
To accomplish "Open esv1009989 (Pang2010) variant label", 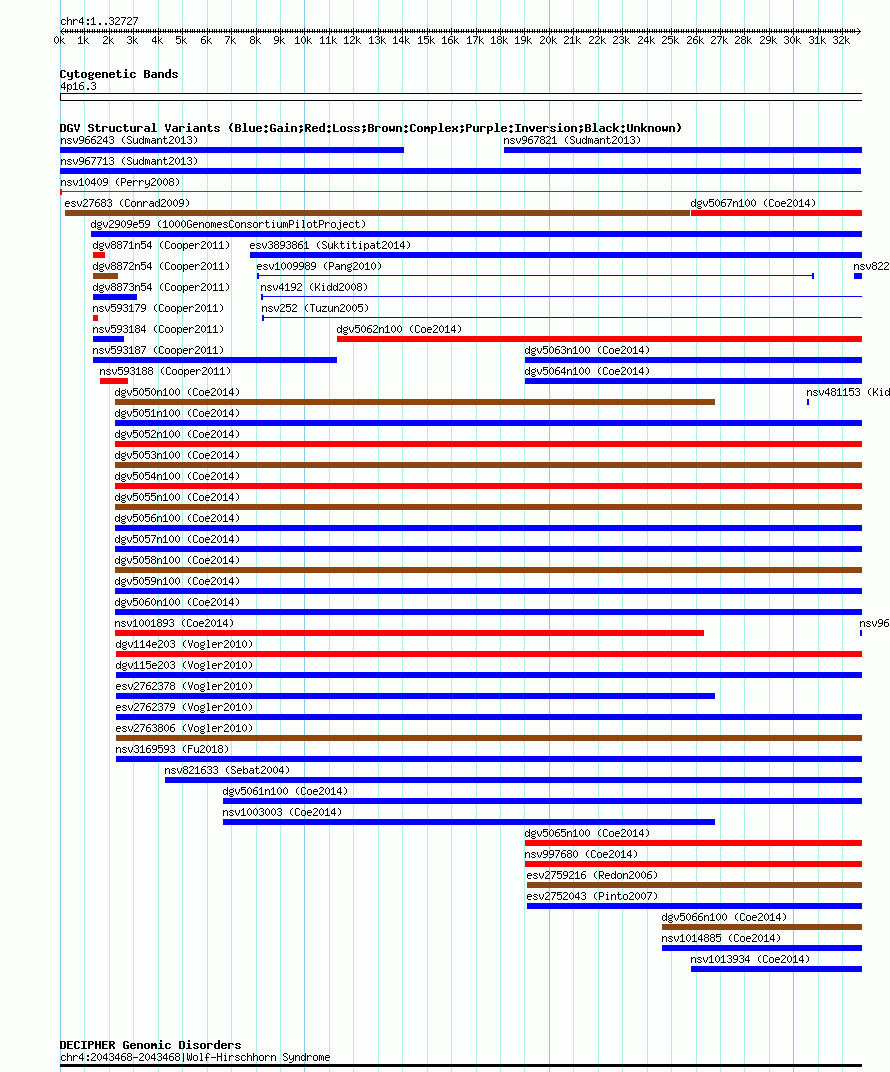I will [x=319, y=267].
